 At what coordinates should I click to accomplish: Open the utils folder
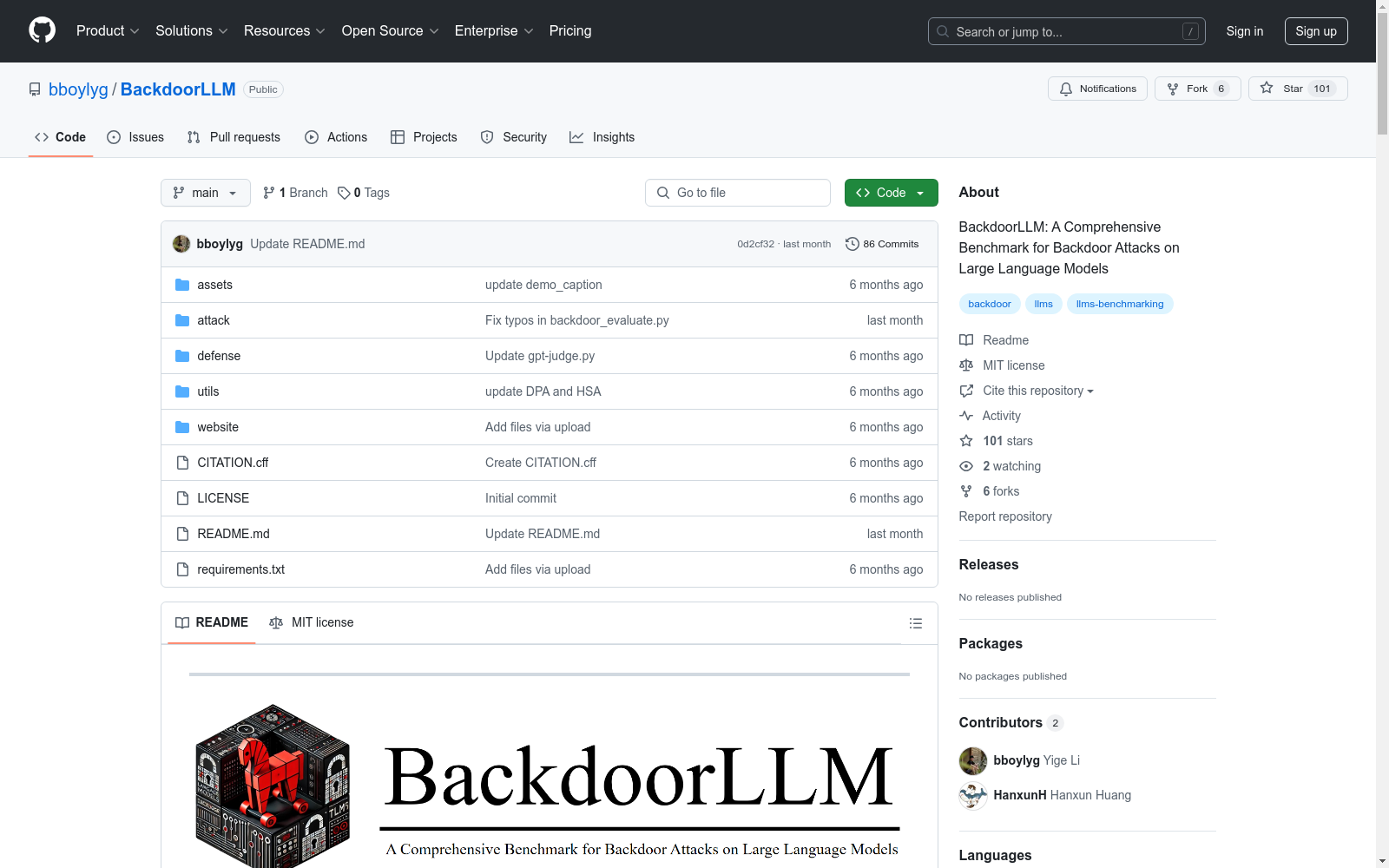(x=208, y=391)
